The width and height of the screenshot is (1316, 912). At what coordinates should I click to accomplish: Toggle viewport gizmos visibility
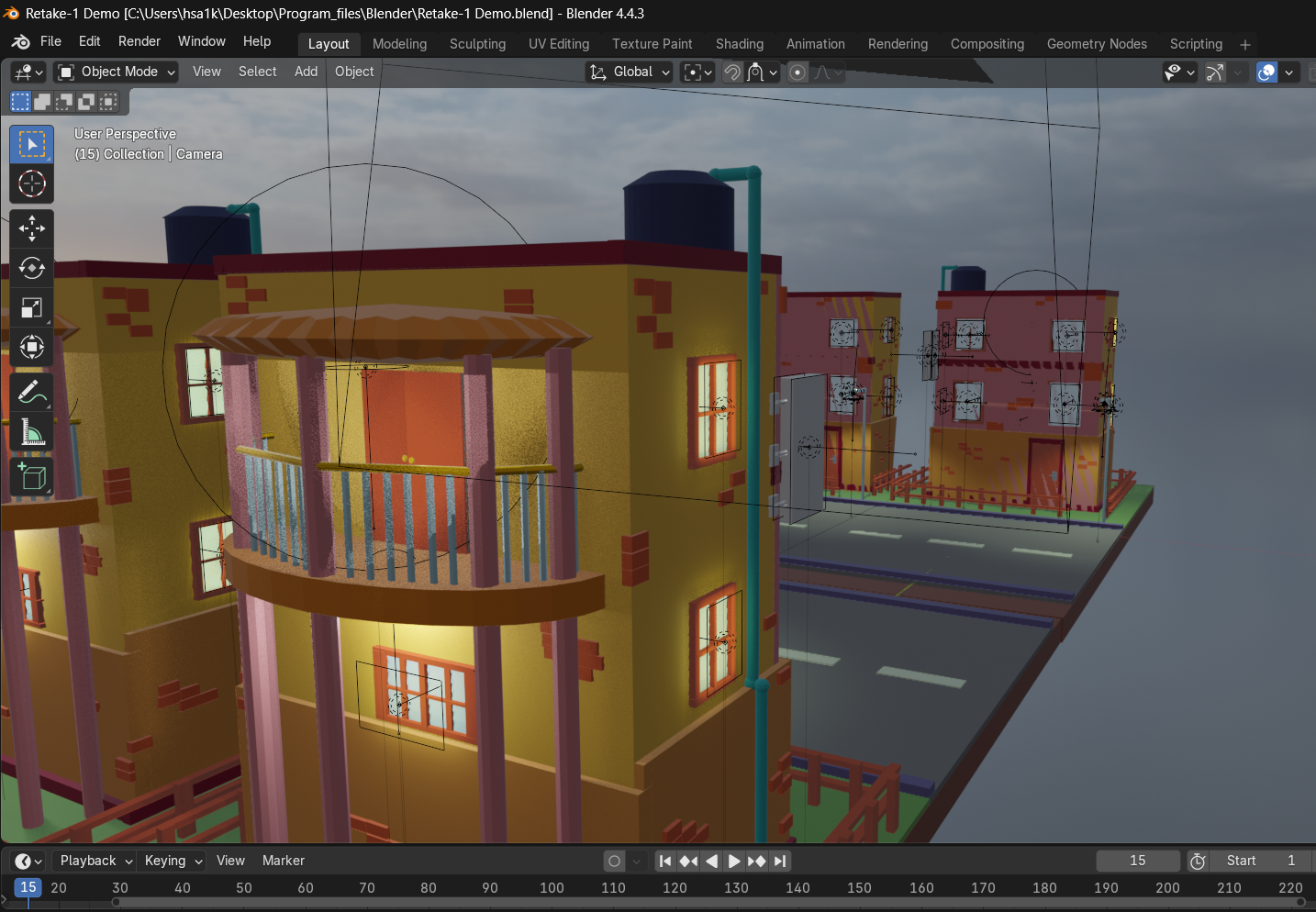point(1215,72)
